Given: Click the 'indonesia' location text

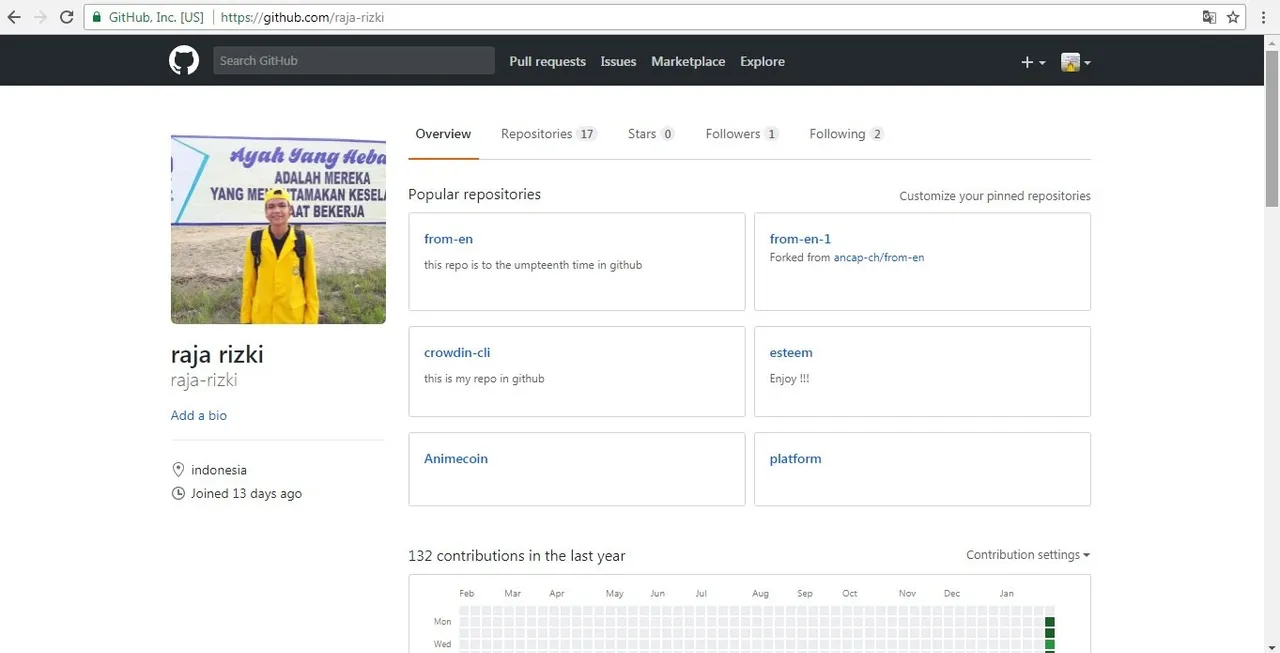Looking at the screenshot, I should [x=219, y=470].
